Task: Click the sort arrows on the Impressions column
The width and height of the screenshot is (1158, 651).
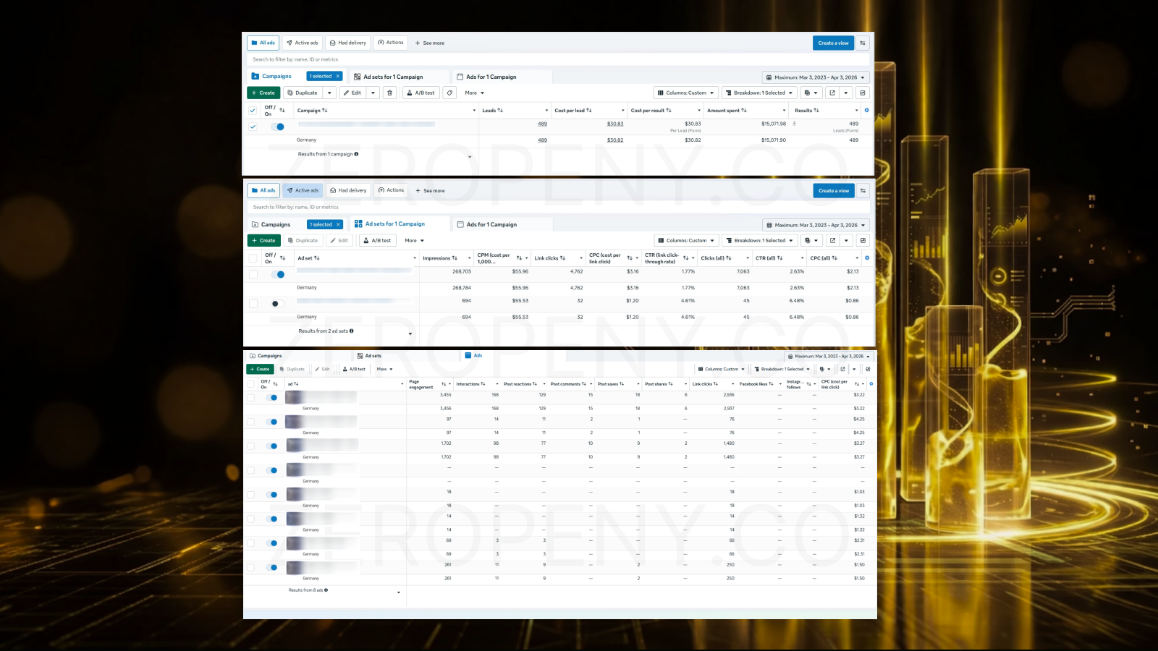Action: (455, 258)
